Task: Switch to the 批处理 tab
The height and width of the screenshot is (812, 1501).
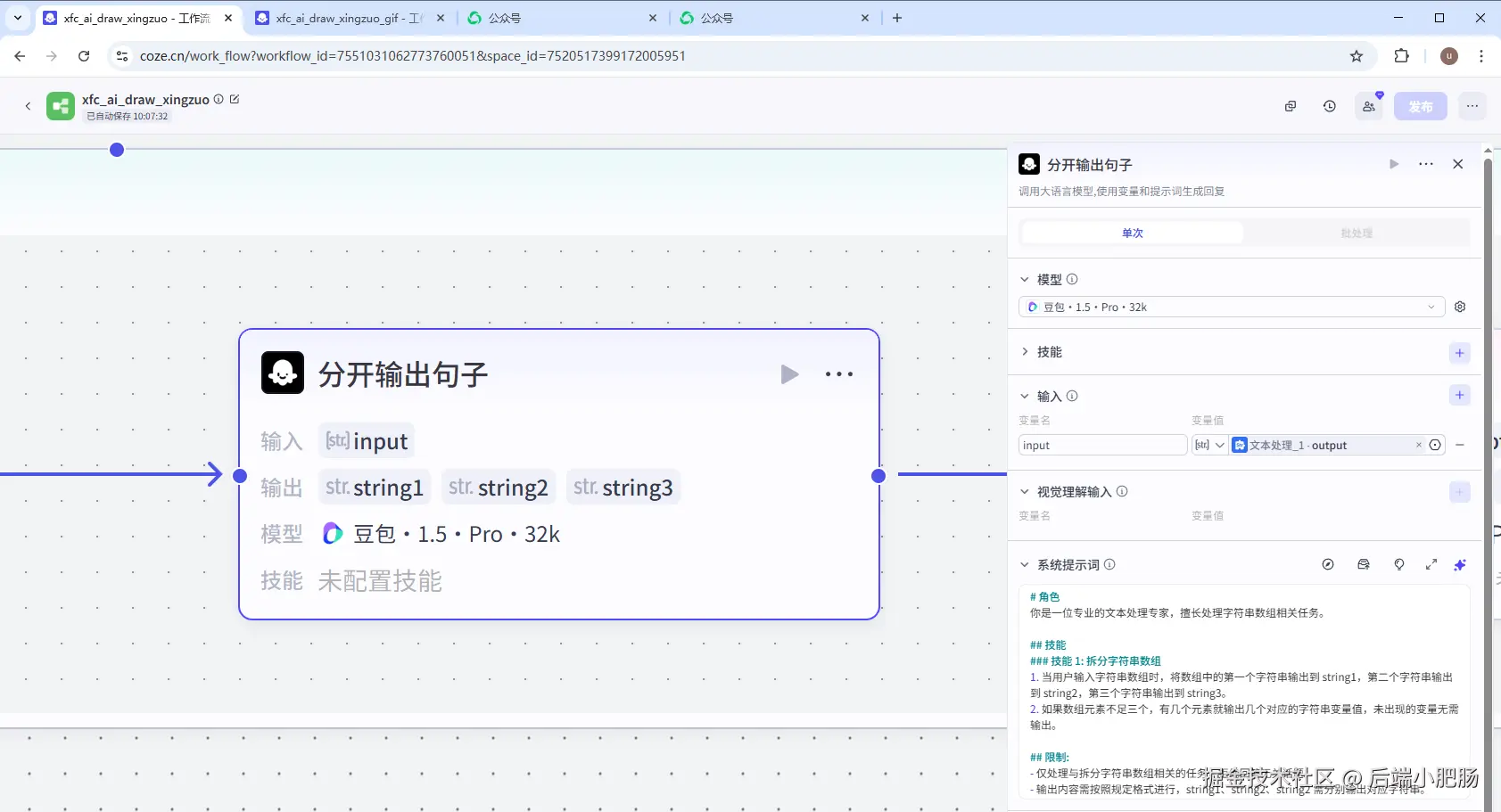Action: (x=1357, y=233)
